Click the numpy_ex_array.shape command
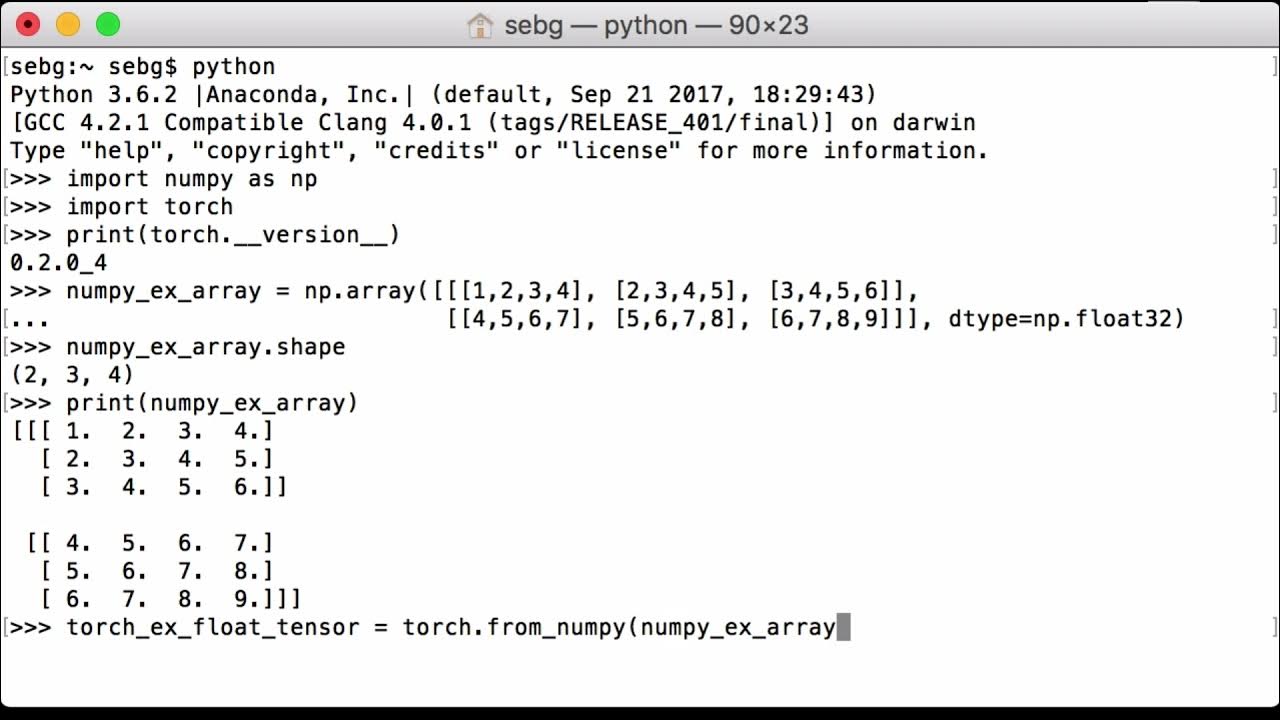1280x720 pixels. coord(206,347)
